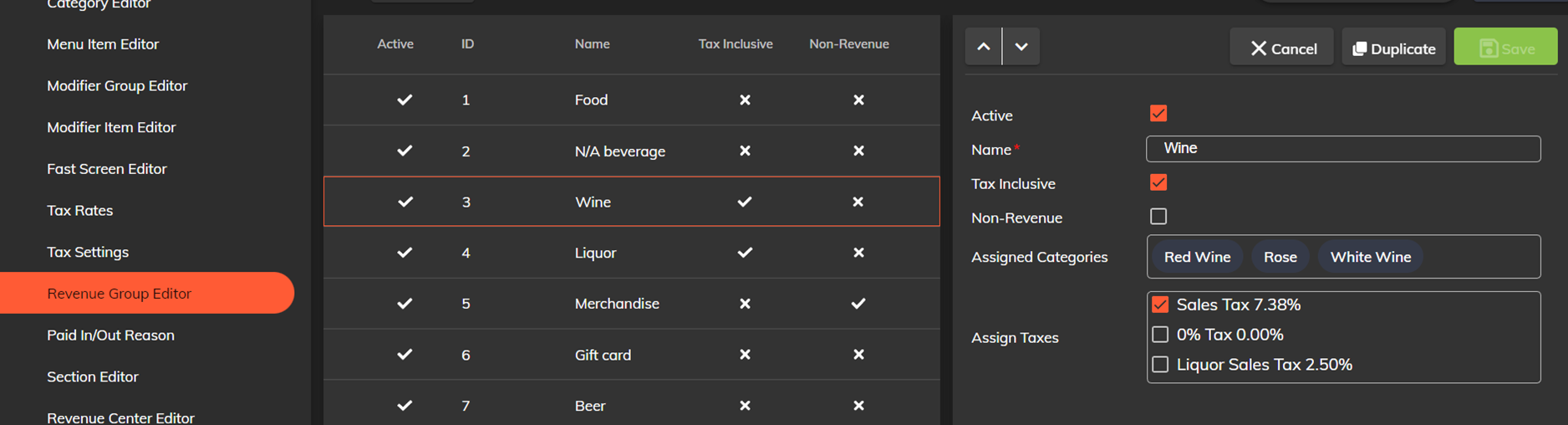
Task: Check the Liquor Sales Tax 2.50% option
Action: (1160, 365)
